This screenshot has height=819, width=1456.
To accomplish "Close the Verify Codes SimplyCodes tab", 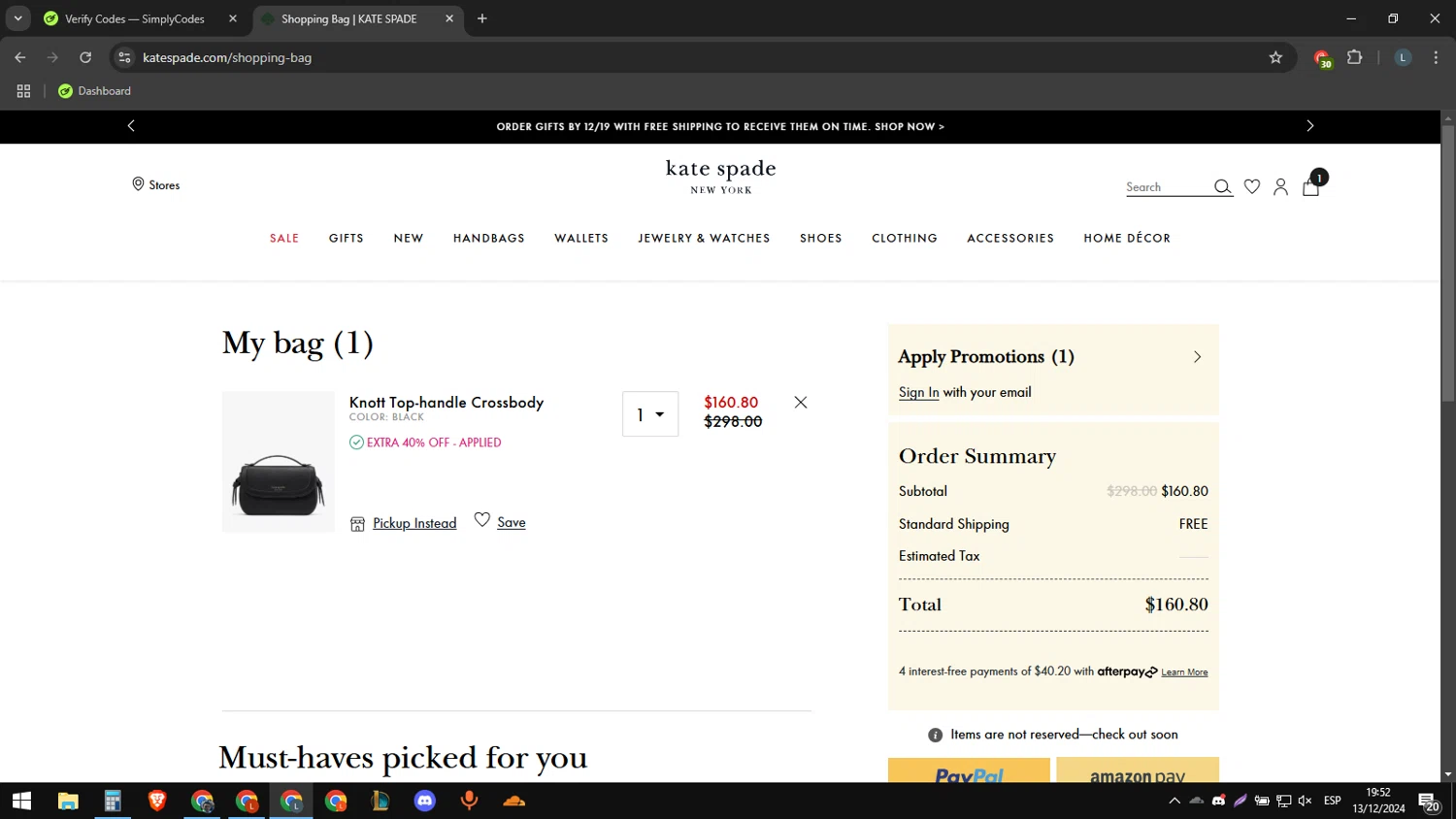I will click(233, 18).
